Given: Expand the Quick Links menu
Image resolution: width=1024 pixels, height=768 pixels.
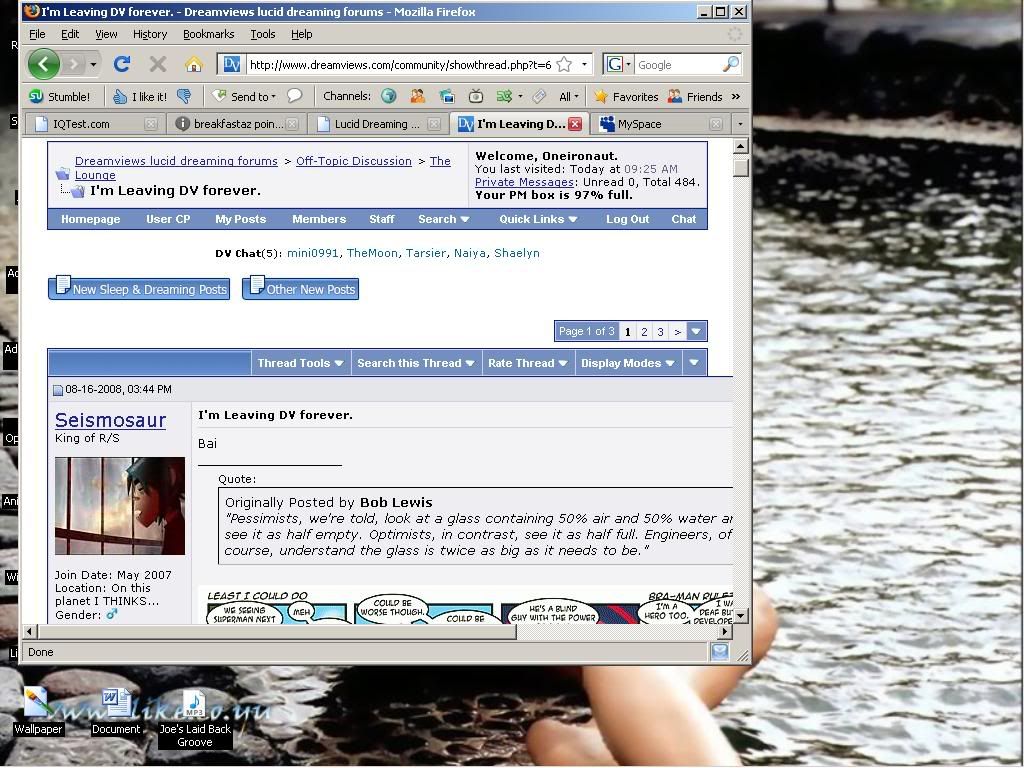Looking at the screenshot, I should click(538, 219).
